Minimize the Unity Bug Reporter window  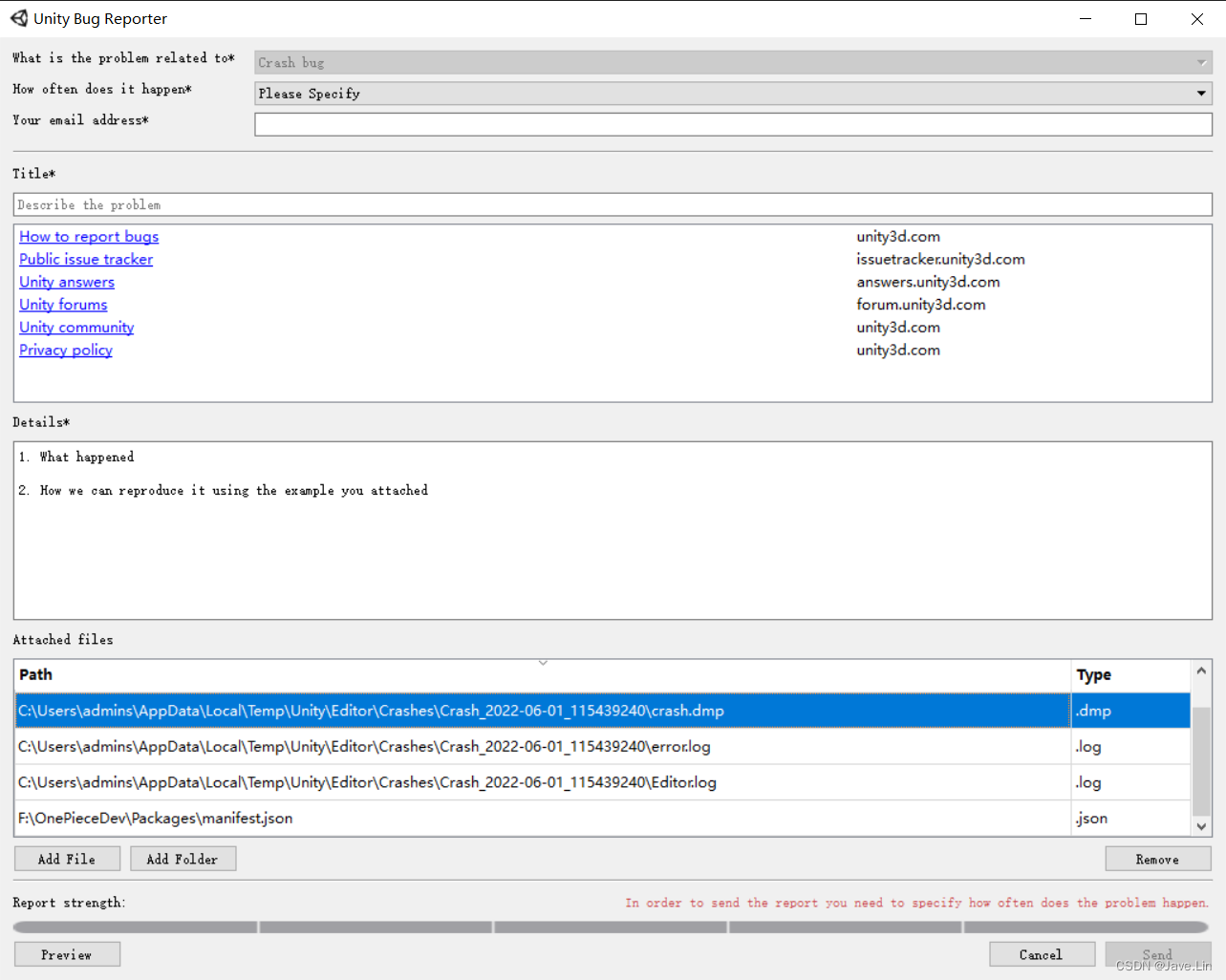(x=1086, y=18)
